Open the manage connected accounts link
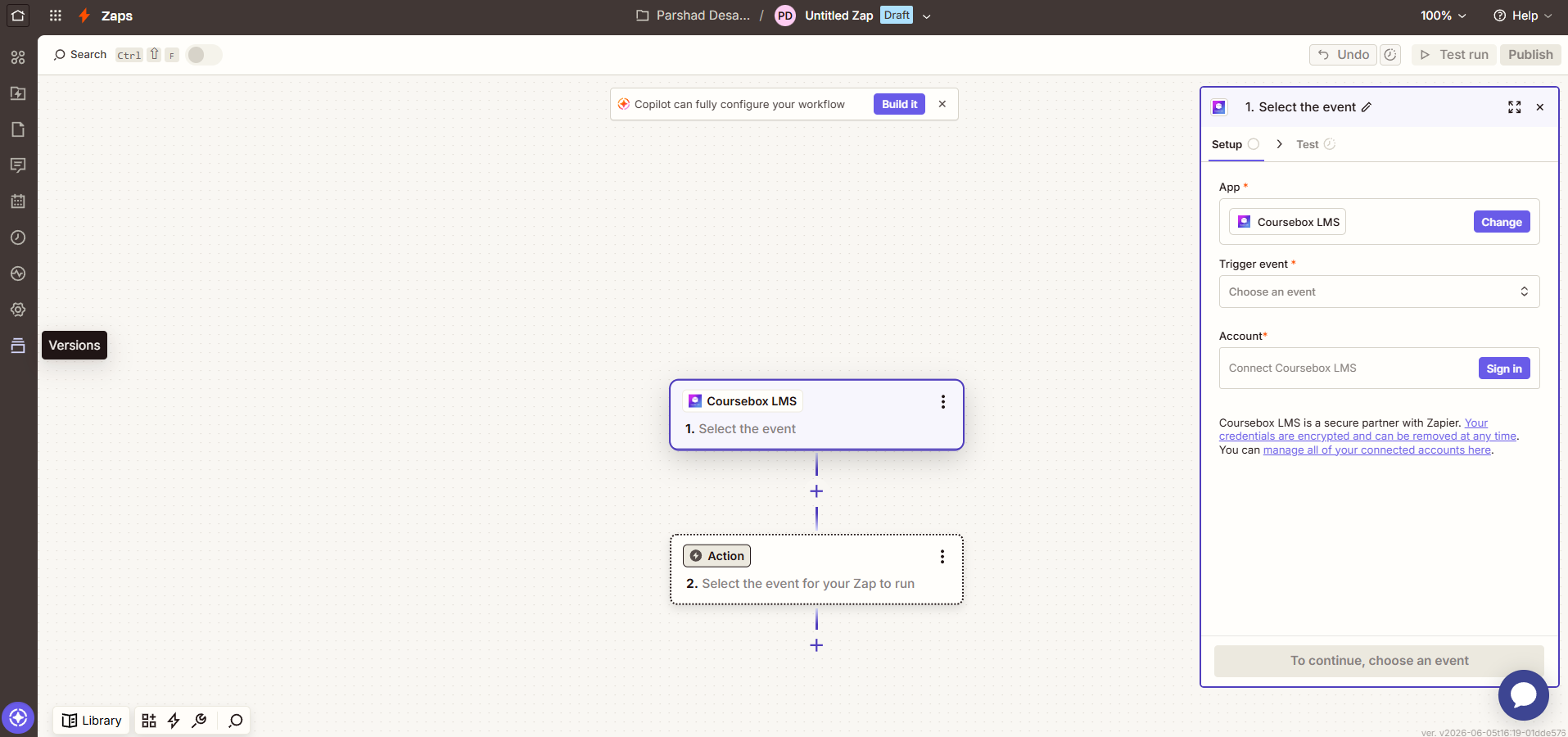The image size is (1568, 737). pos(1377,450)
